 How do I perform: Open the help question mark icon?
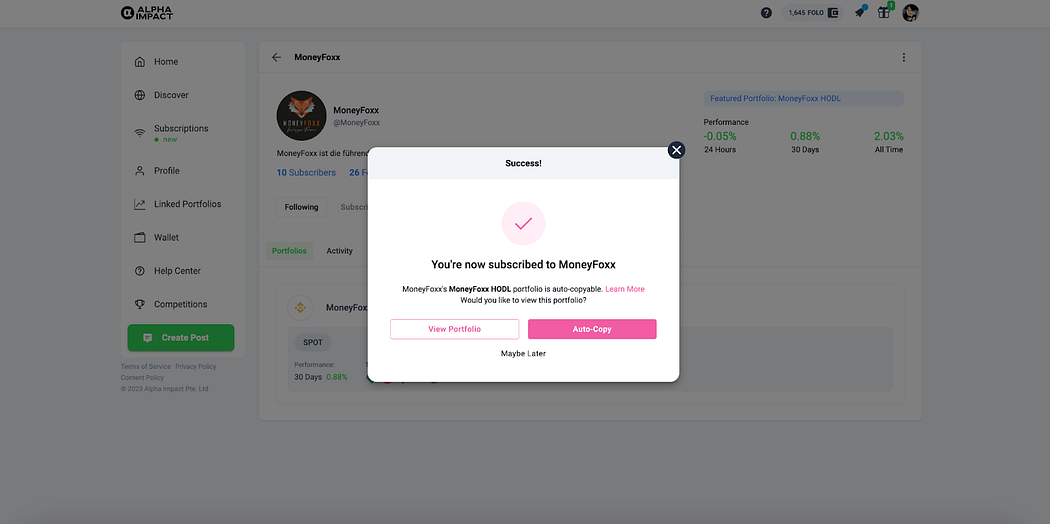(x=766, y=13)
